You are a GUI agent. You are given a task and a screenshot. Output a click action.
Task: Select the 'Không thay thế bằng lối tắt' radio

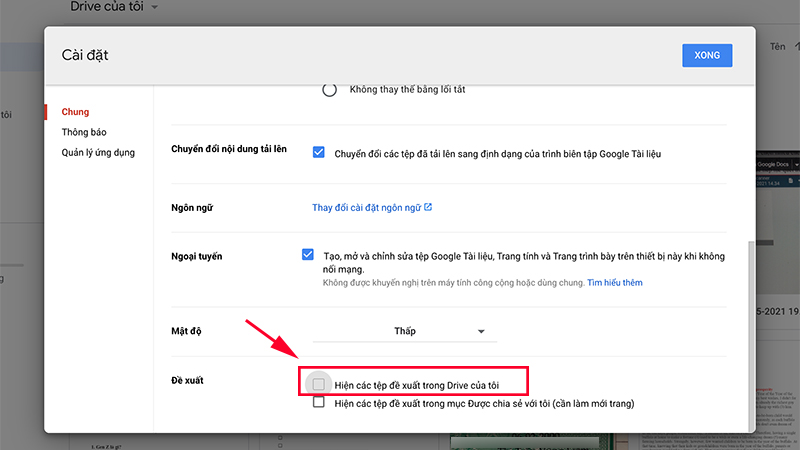[x=329, y=90]
